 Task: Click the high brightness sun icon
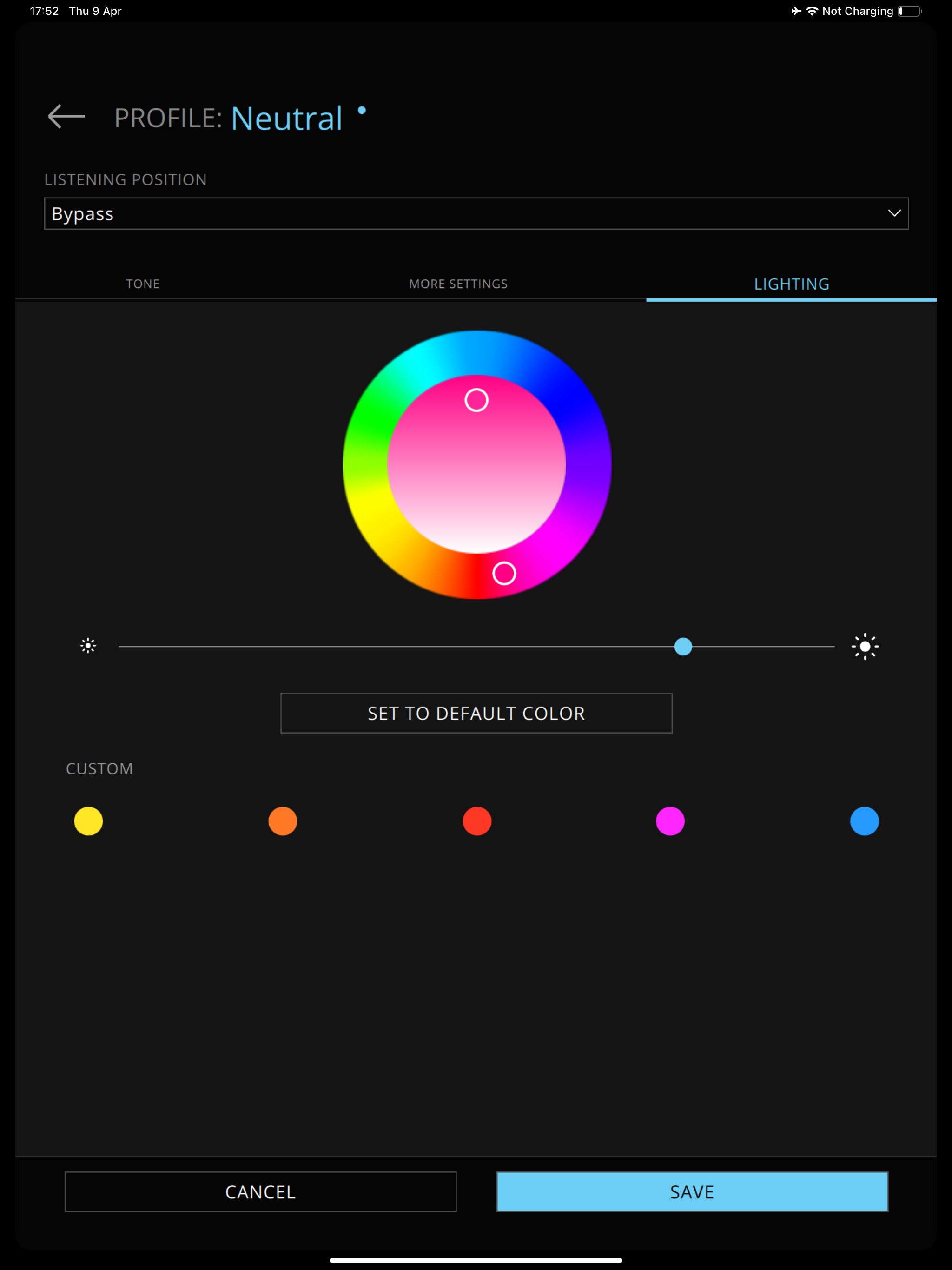click(x=865, y=647)
